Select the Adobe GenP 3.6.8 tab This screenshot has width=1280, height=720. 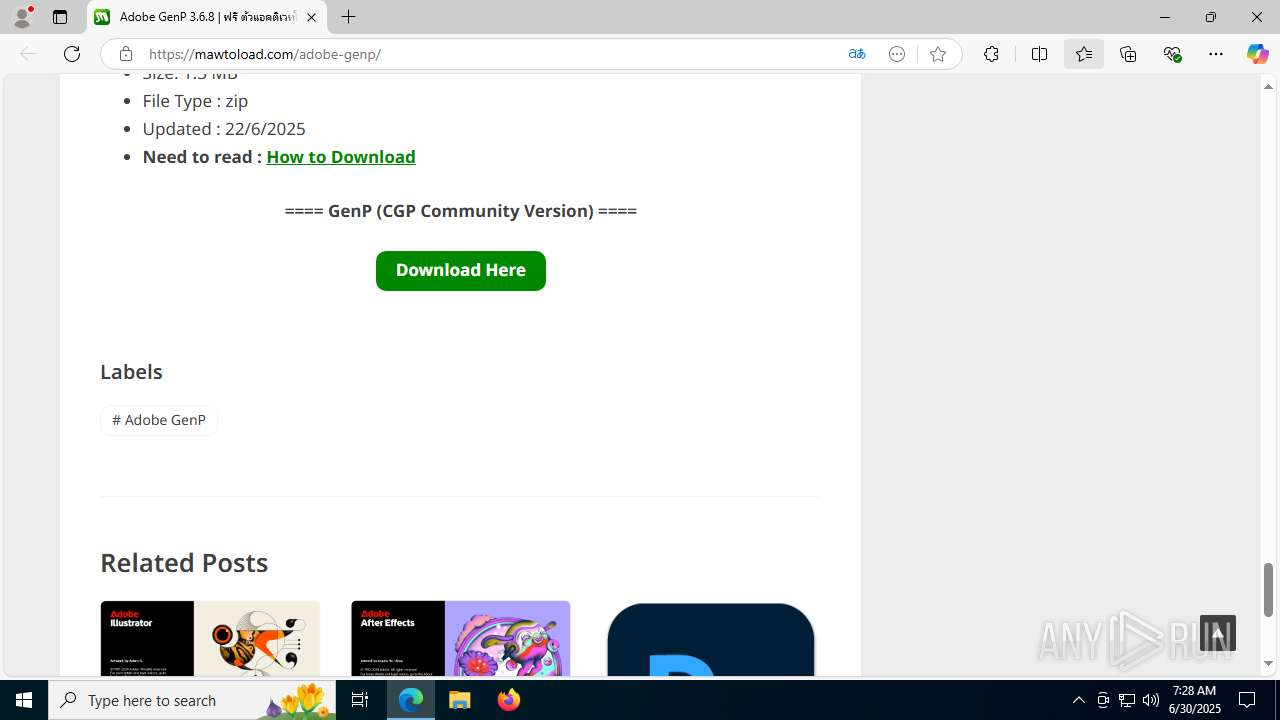tap(207, 17)
